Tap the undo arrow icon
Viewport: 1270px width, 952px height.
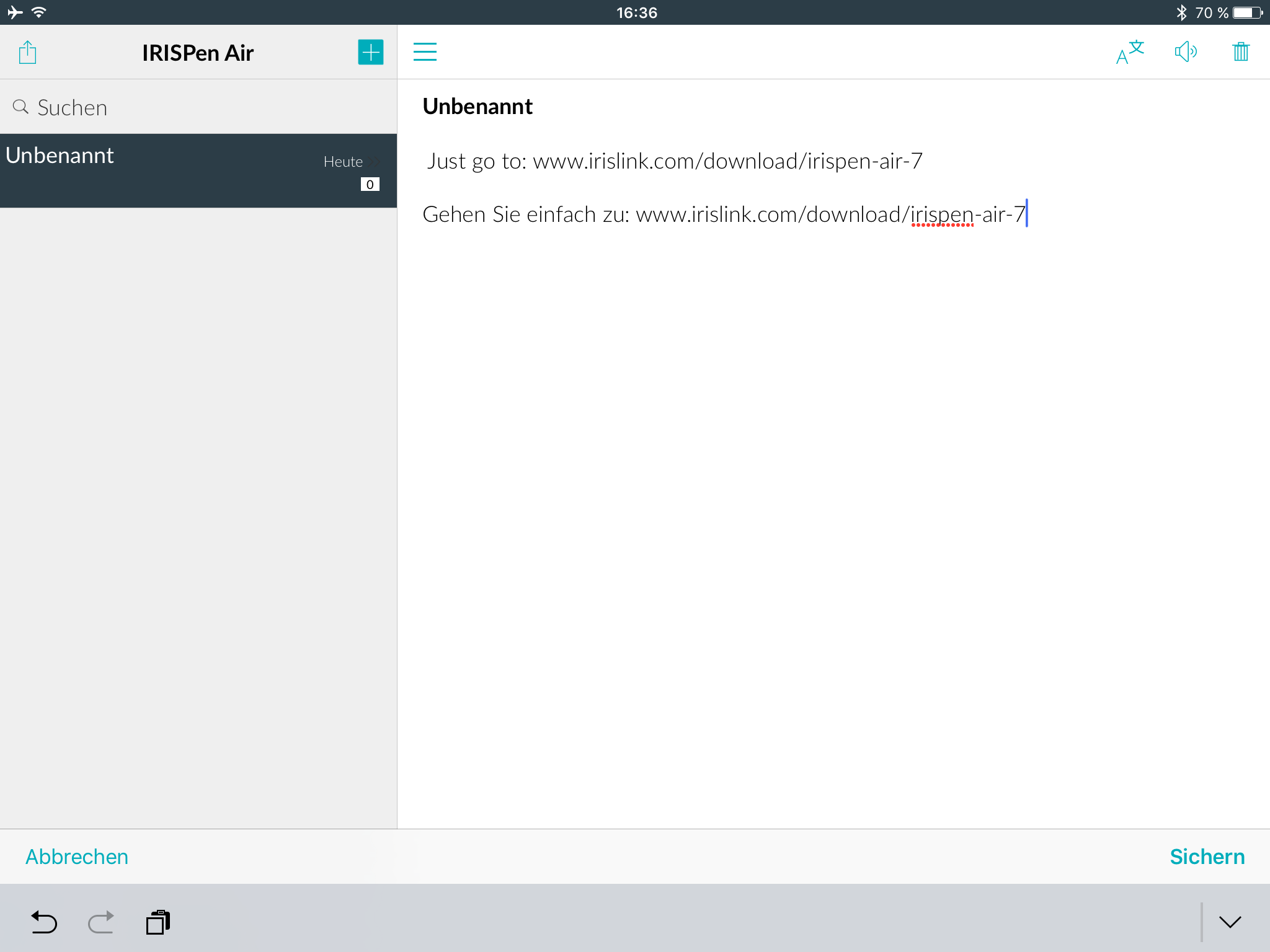coord(44,922)
